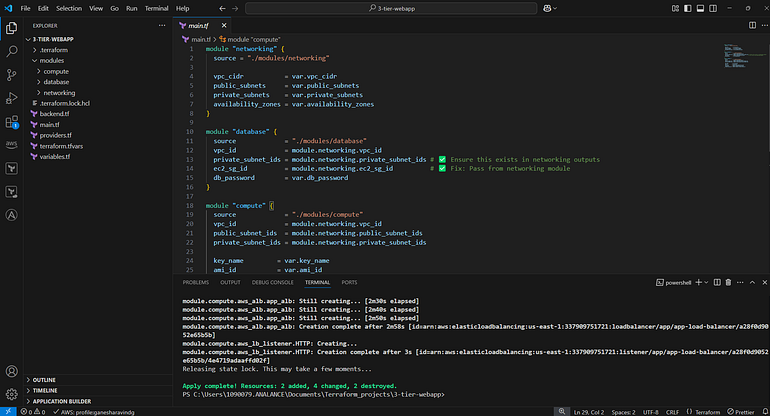Open the Accounts icon

coord(12,370)
